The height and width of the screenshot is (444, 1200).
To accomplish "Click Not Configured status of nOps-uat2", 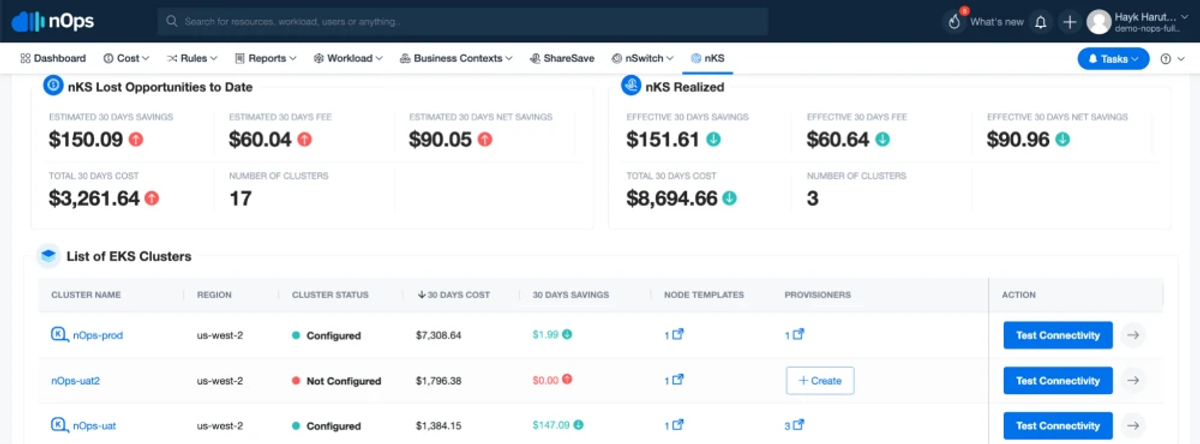I will [336, 381].
